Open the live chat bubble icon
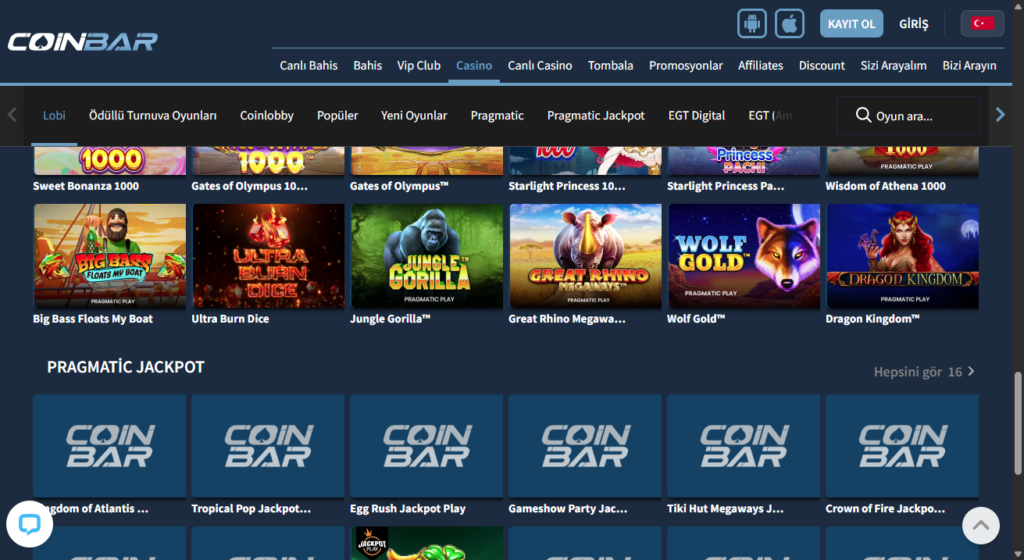Screen dimensions: 1024x560 (x=29, y=524)
